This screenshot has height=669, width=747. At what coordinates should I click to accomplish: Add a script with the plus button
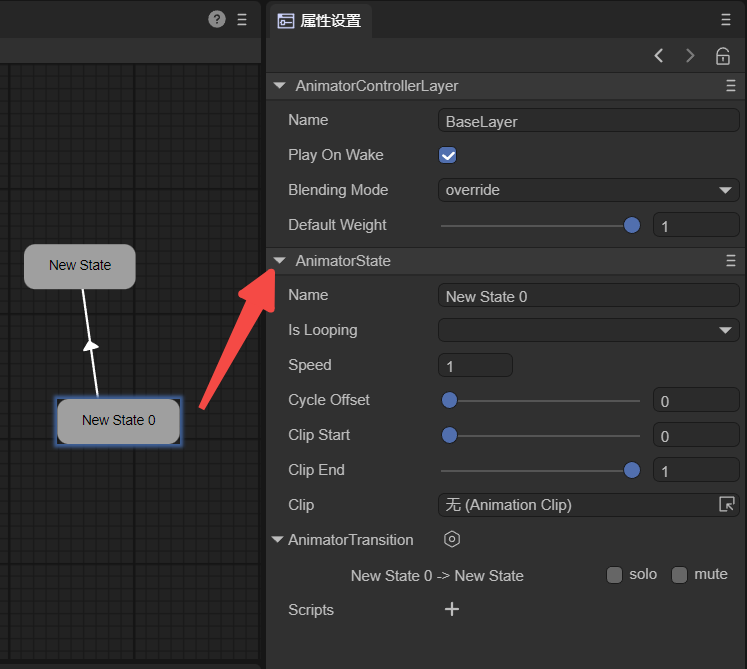pos(452,610)
